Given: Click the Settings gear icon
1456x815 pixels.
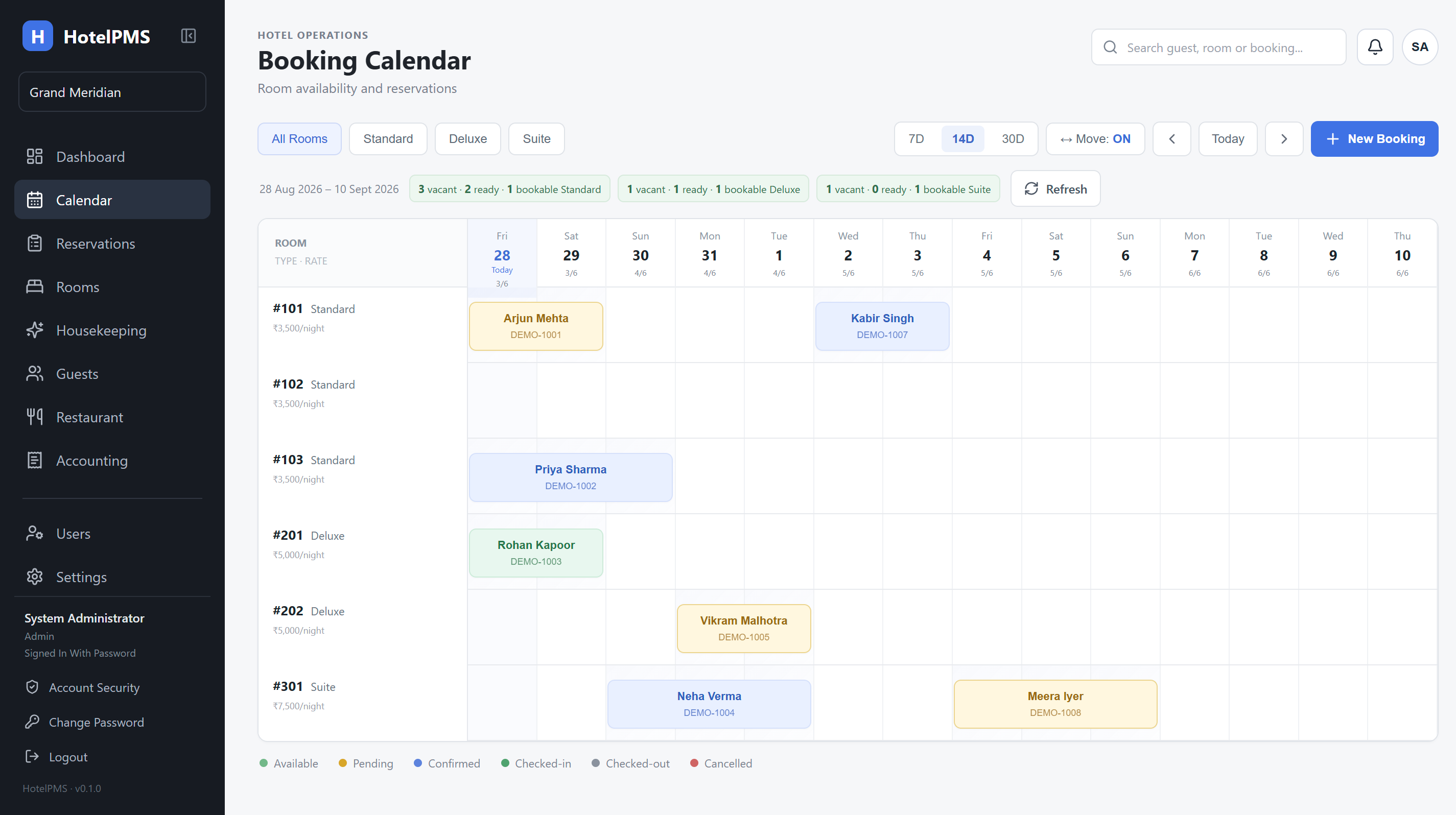Looking at the screenshot, I should tap(34, 577).
